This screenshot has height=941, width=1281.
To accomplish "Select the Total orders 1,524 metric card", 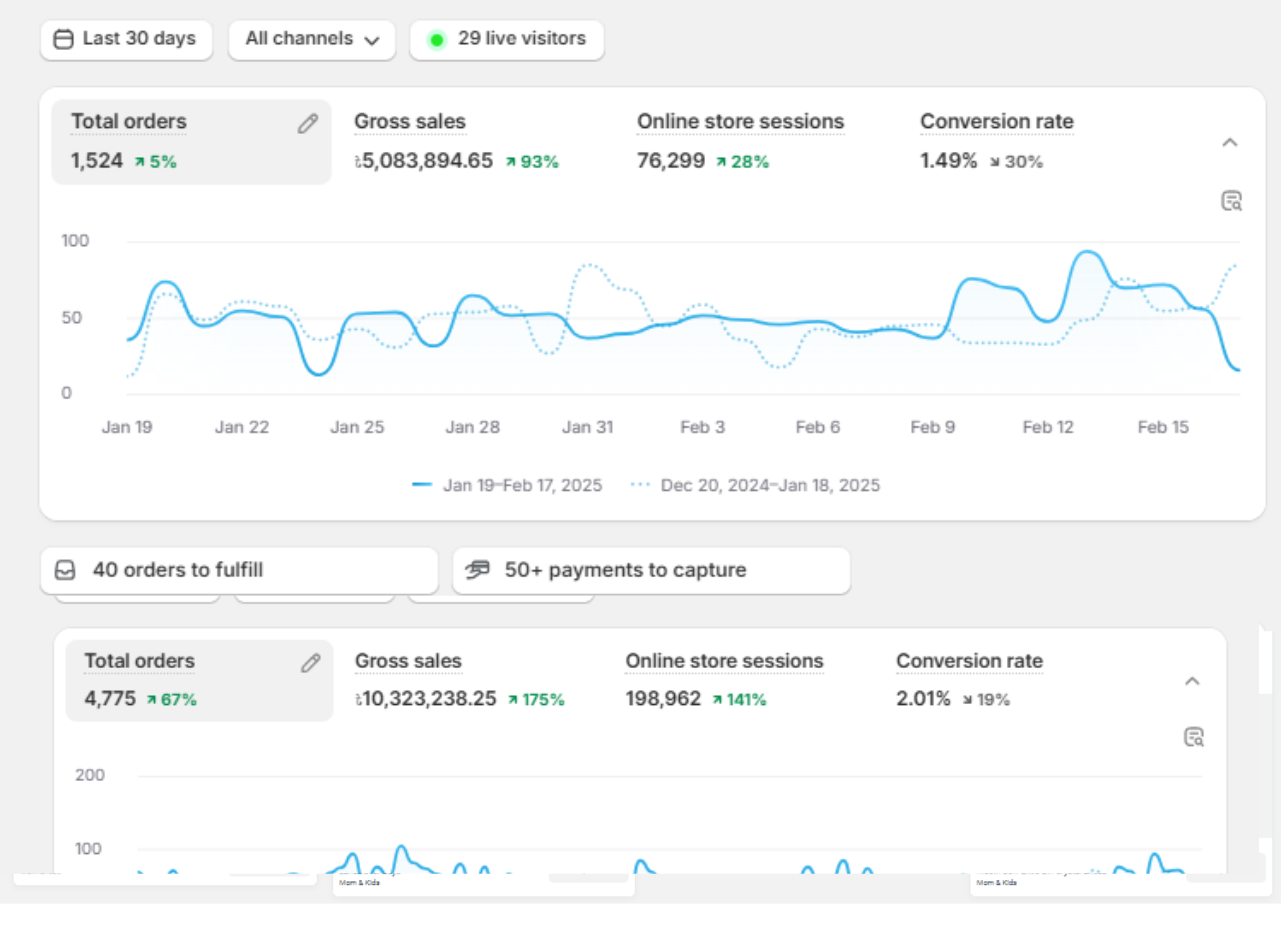I will point(191,142).
